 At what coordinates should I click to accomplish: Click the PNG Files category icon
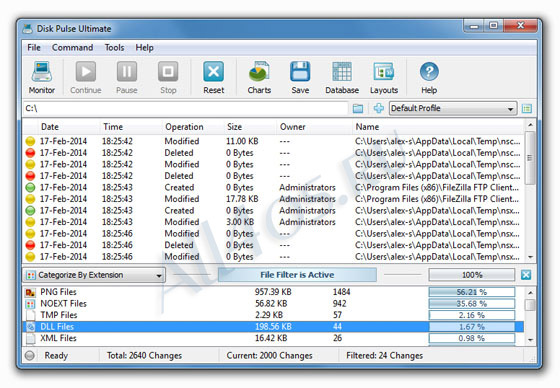pyautogui.click(x=30, y=292)
